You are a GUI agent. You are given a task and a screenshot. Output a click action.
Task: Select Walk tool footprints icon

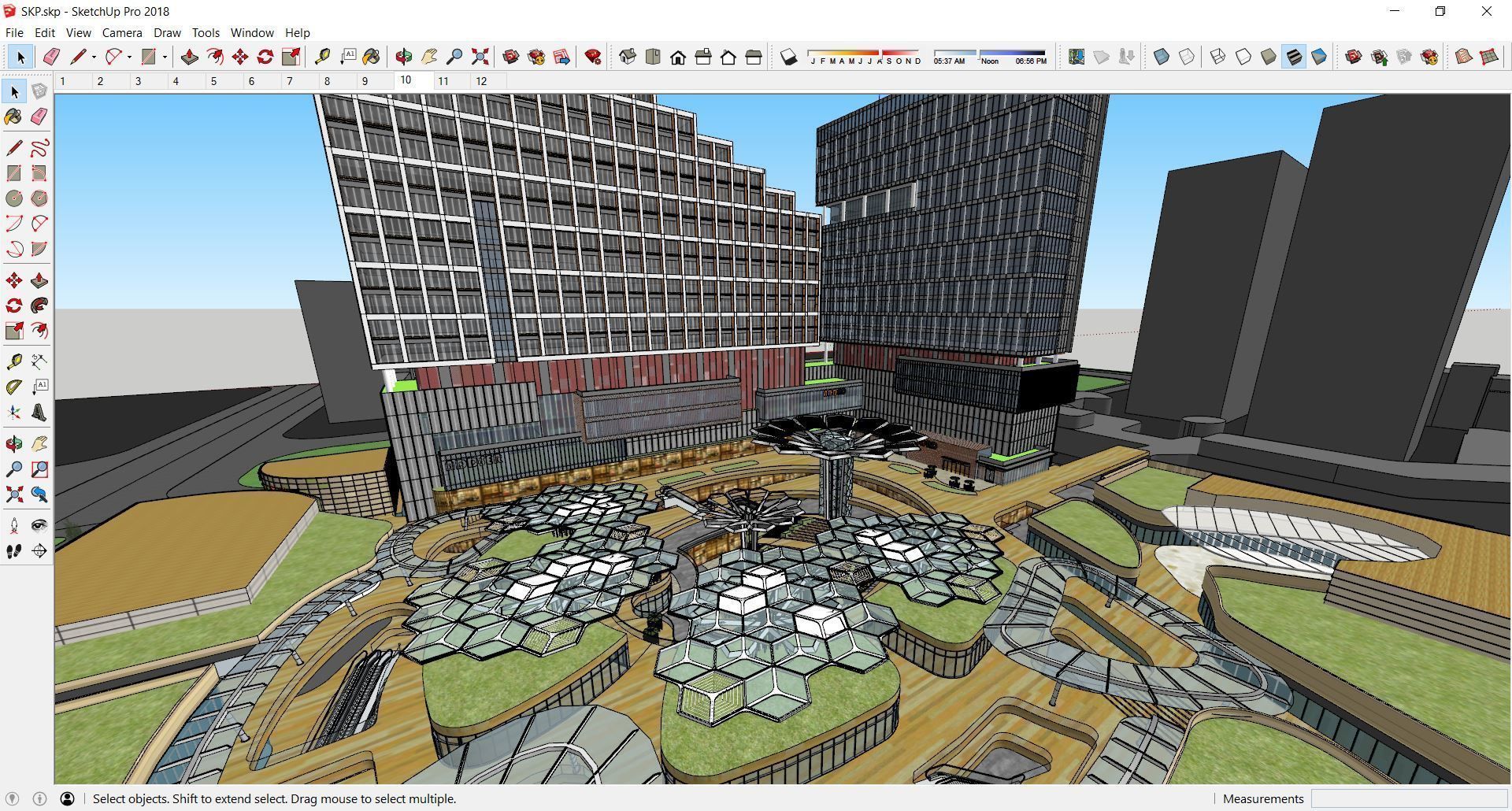(x=14, y=551)
